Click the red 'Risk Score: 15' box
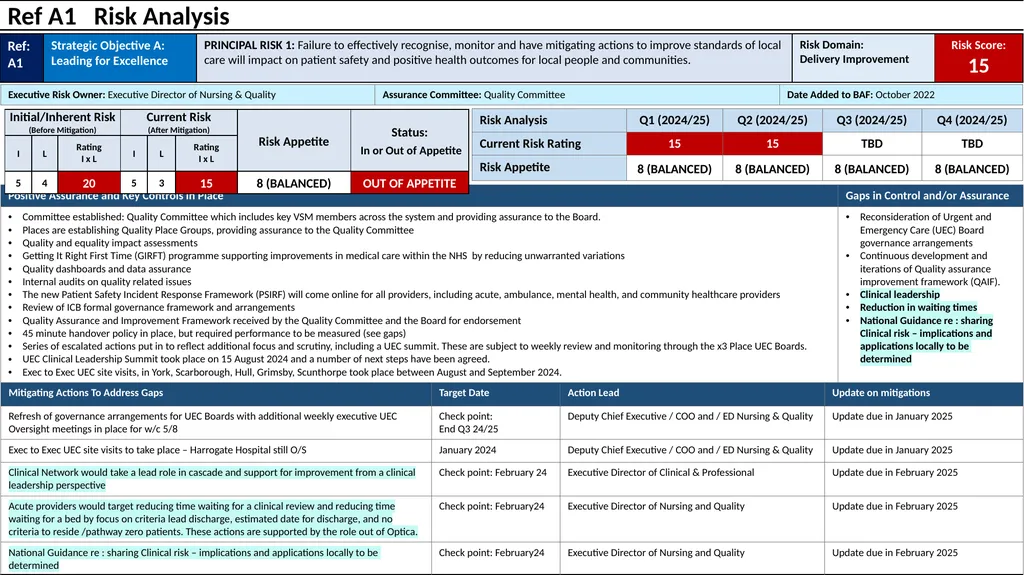 pos(978,58)
